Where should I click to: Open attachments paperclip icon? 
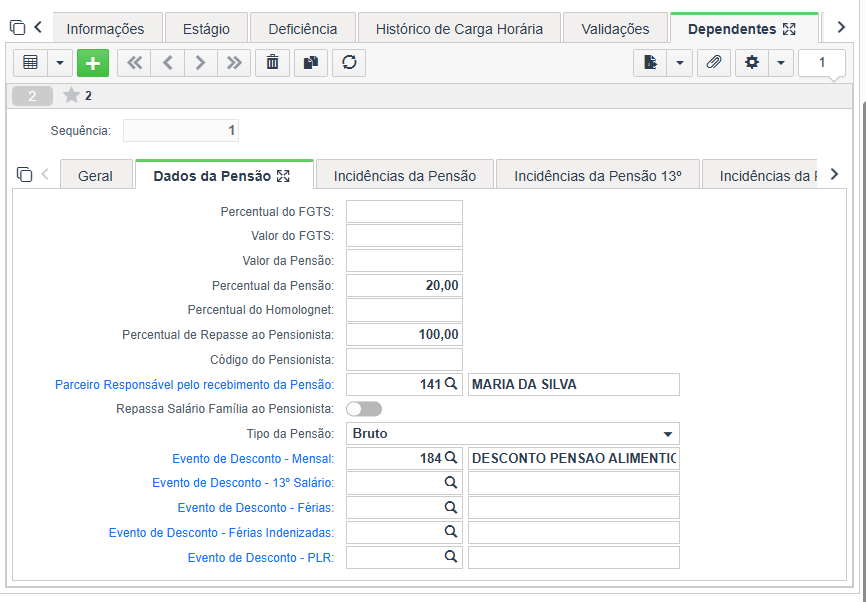coord(714,63)
